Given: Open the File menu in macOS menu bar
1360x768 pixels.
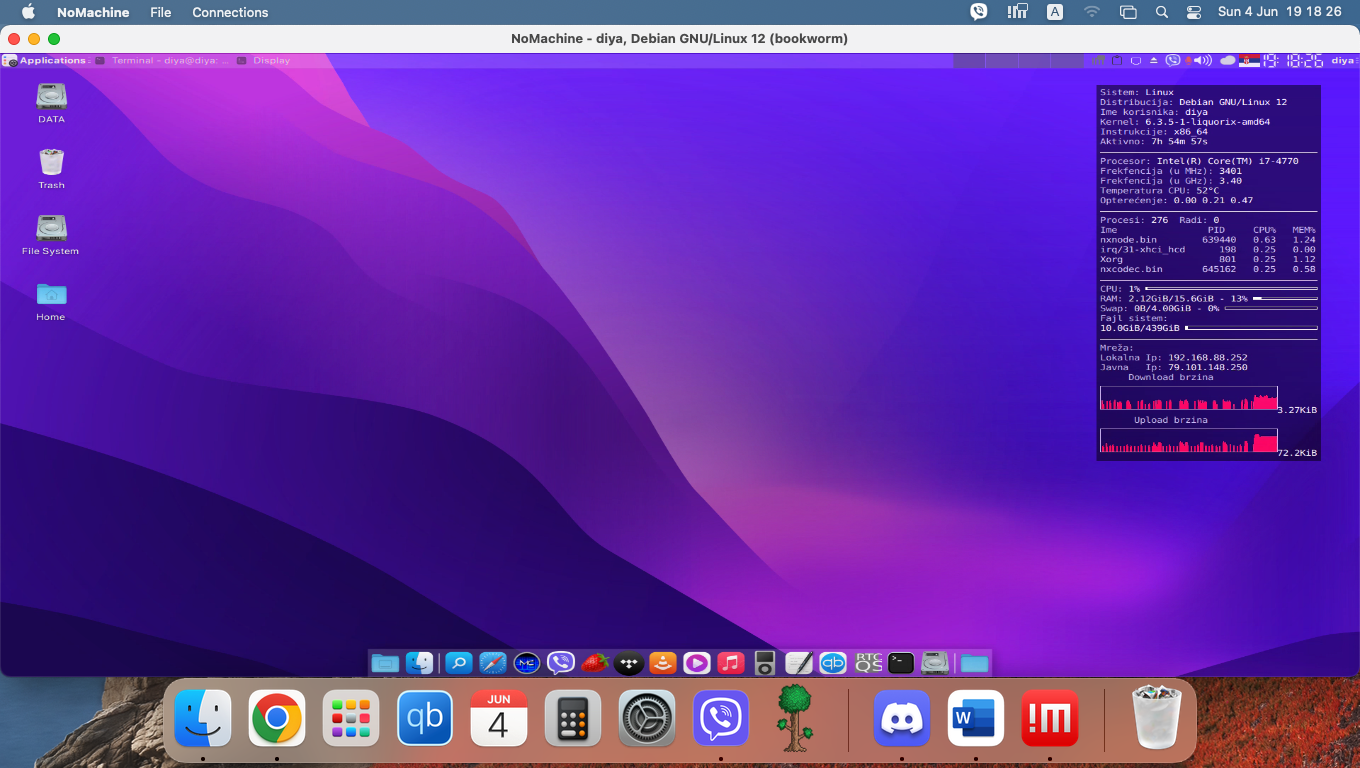Looking at the screenshot, I should 160,12.
